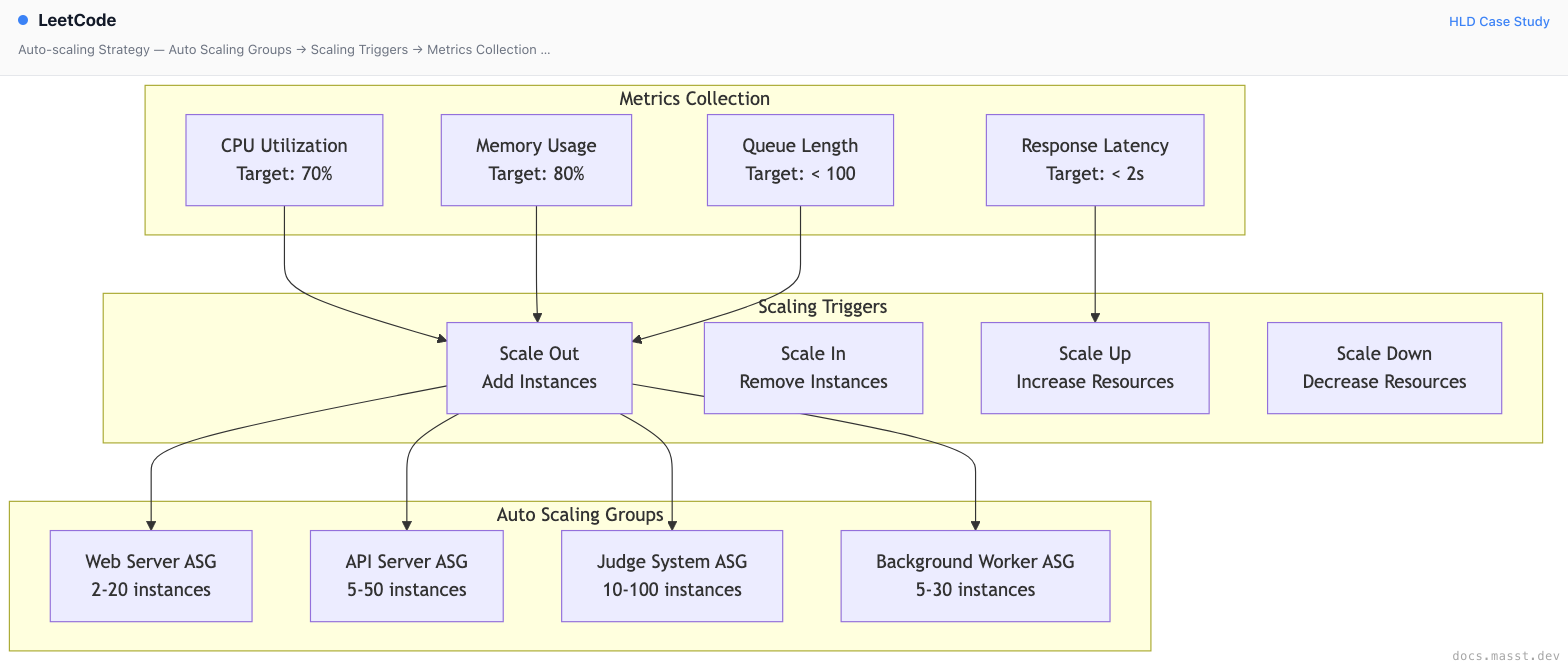Click the blue dot beside LeetCode title
The height and width of the screenshot is (668, 1568).
(23, 20)
